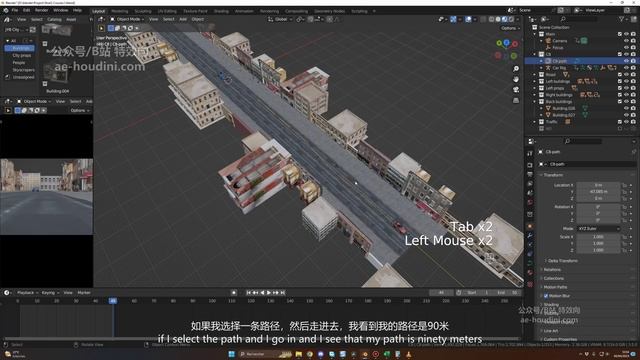Open the Modifiers wrench tab icon

point(530,236)
